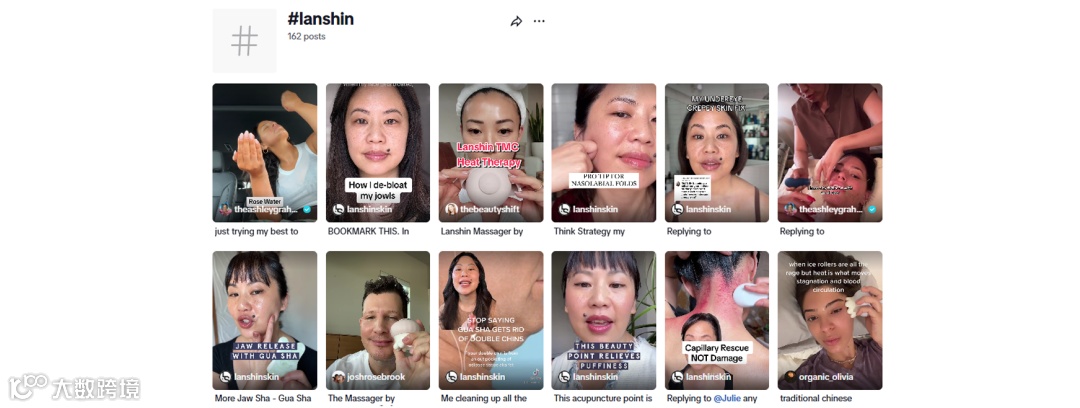Click the joshrosebrook profile avatar

coord(338,377)
